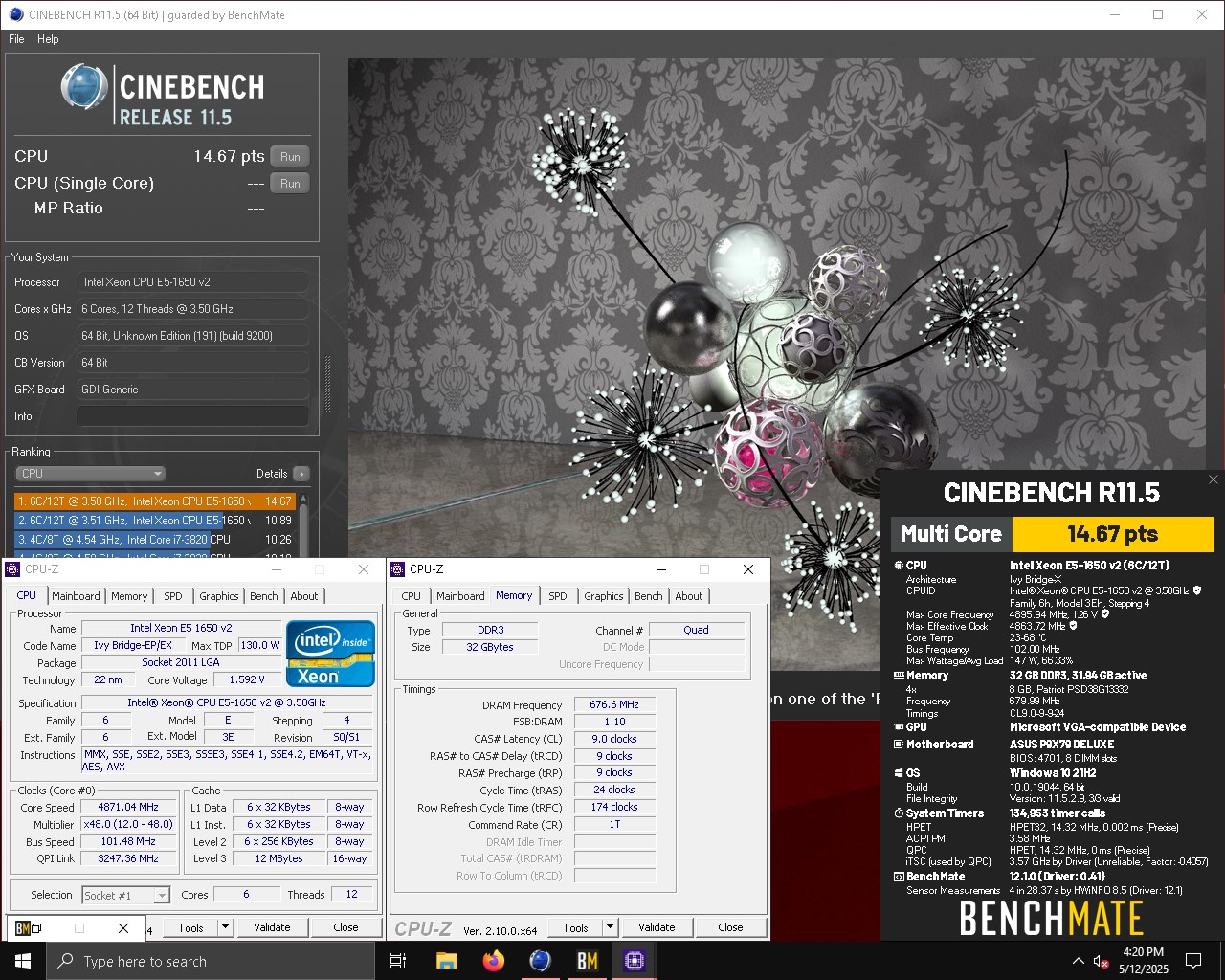
Task: Click the muted volume tray icon
Action: [x=1101, y=961]
